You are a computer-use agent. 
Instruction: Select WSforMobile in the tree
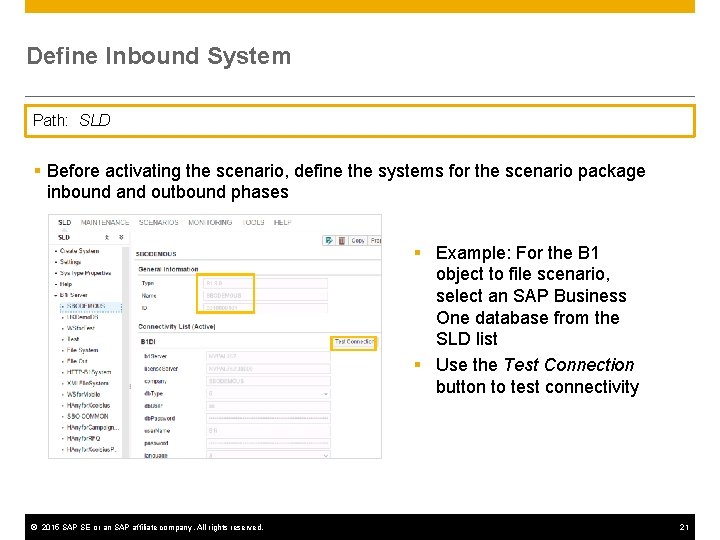(83, 394)
